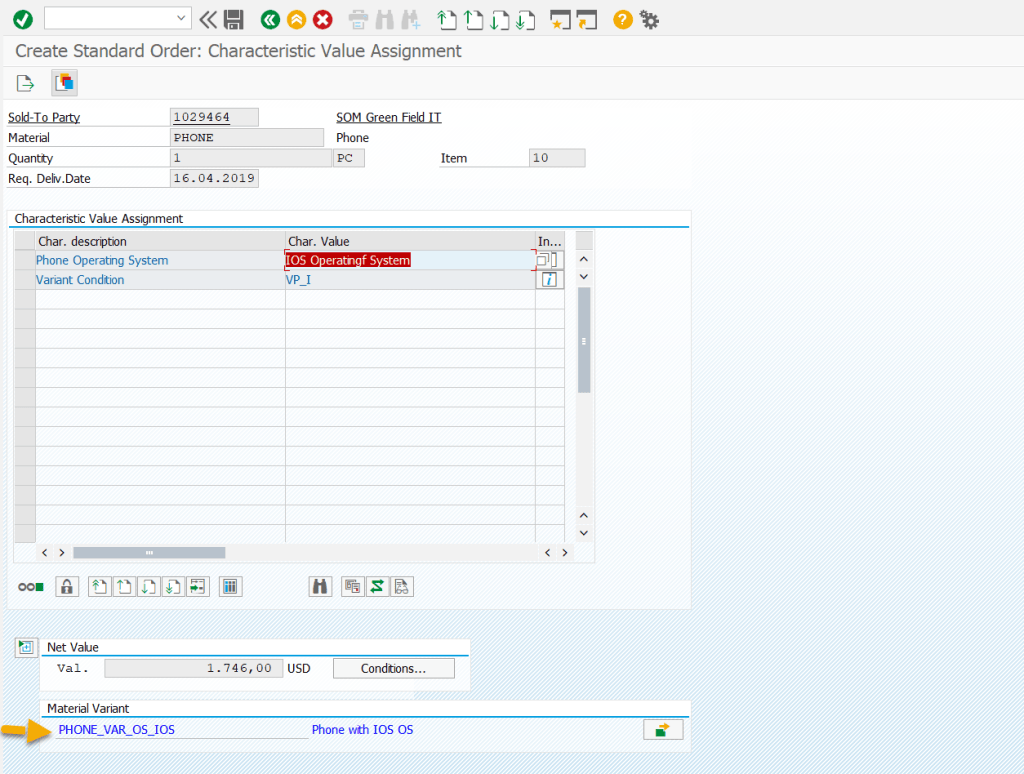1024x774 pixels.
Task: Select the first row selector of table
Action: [25, 260]
